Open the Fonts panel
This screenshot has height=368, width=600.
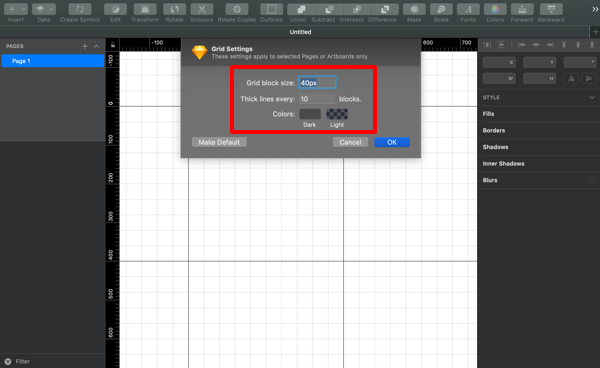click(x=468, y=9)
